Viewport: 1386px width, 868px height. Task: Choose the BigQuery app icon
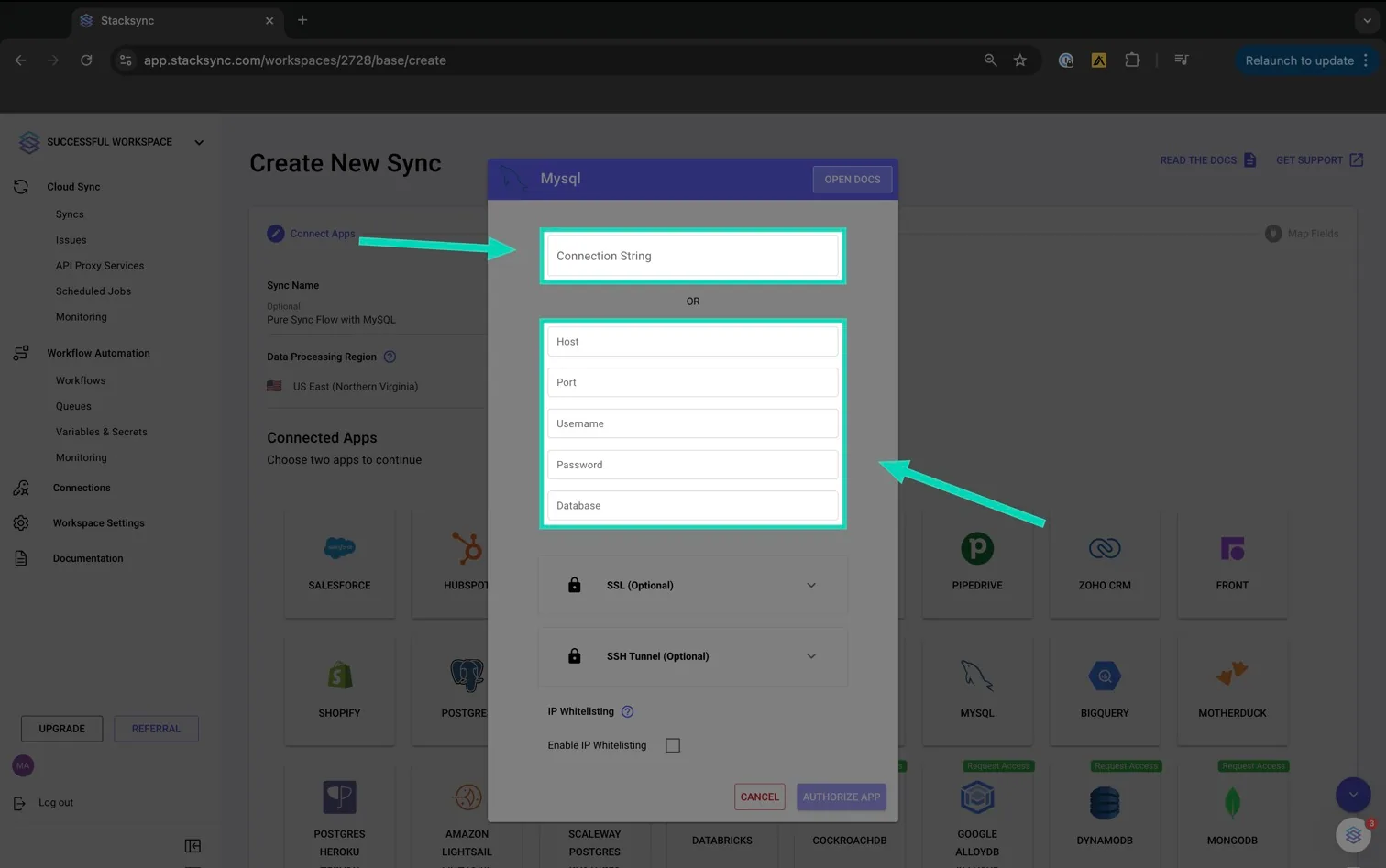(x=1105, y=676)
